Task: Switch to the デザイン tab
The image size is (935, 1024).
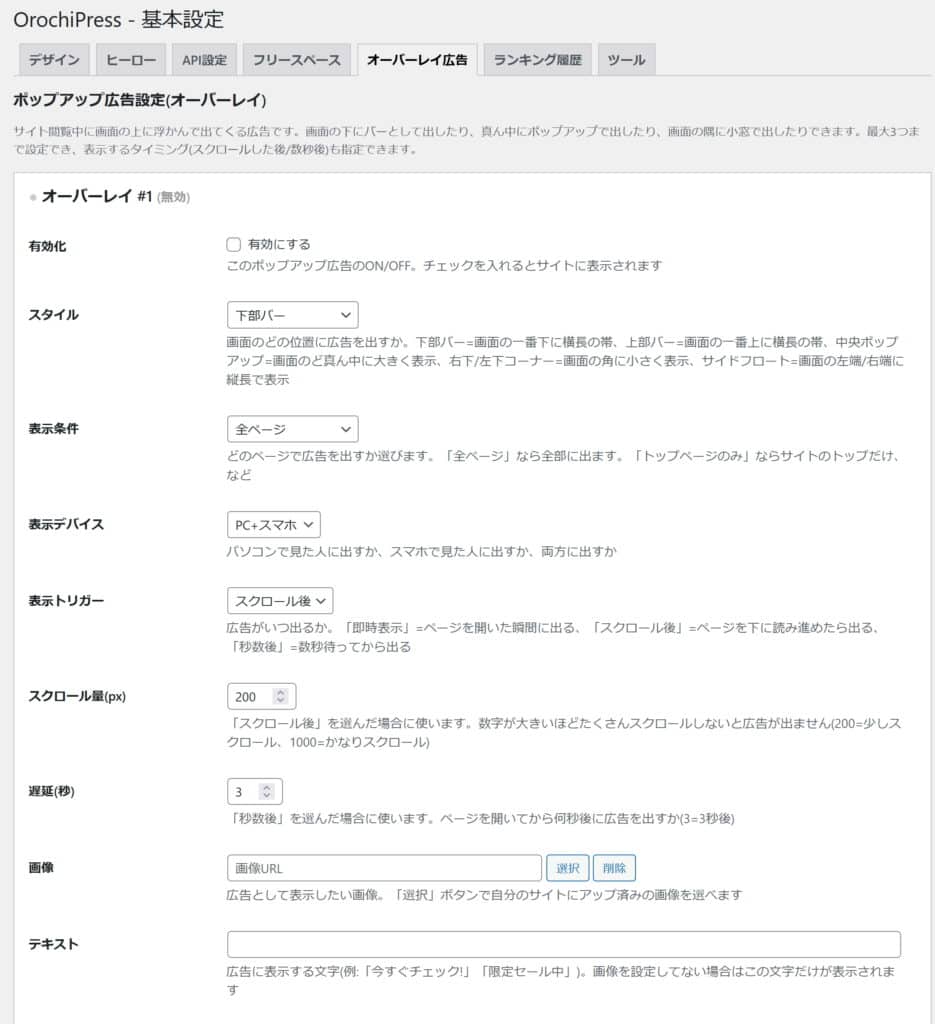Action: [55, 60]
